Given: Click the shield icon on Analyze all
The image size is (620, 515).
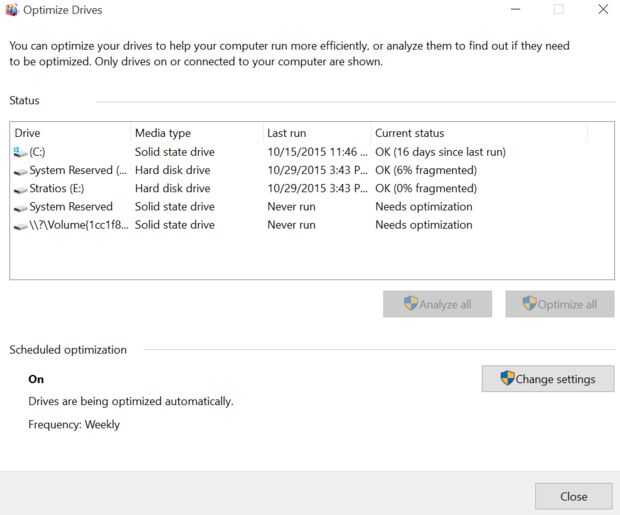Looking at the screenshot, I should pyautogui.click(x=411, y=304).
